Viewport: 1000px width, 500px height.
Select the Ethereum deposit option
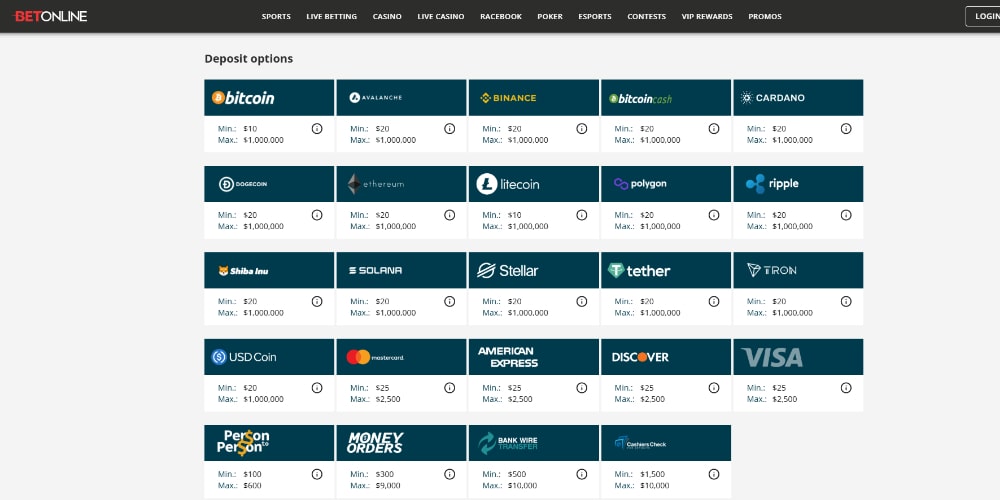pyautogui.click(x=401, y=184)
